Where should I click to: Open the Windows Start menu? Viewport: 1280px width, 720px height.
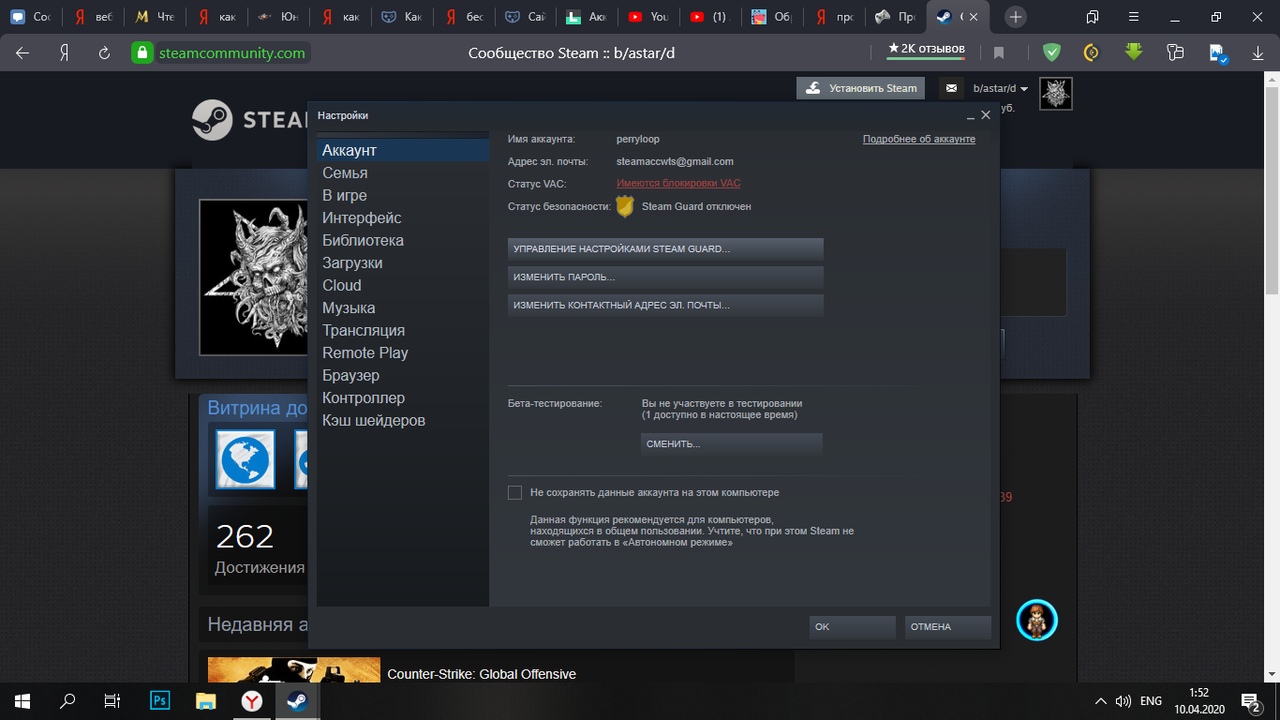tap(22, 700)
